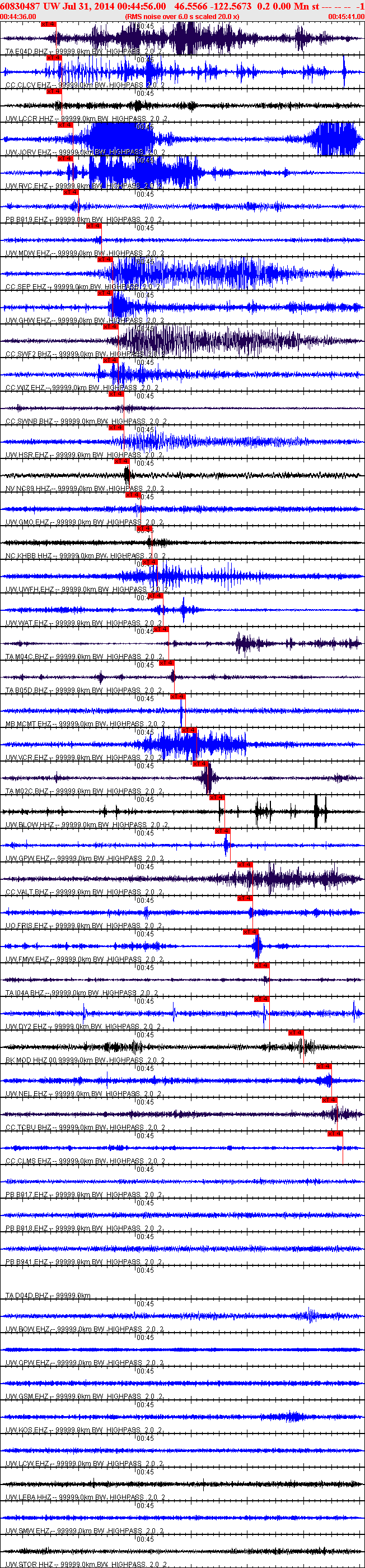Select the UW FMW EHZ station label
365x1568 pixels.
84,959
